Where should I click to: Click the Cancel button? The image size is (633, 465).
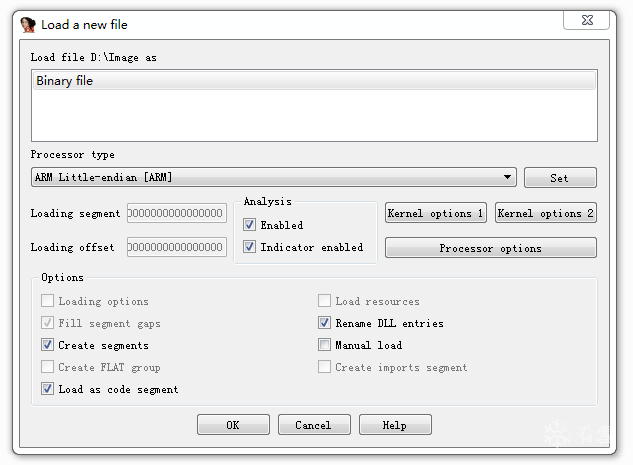(x=314, y=425)
